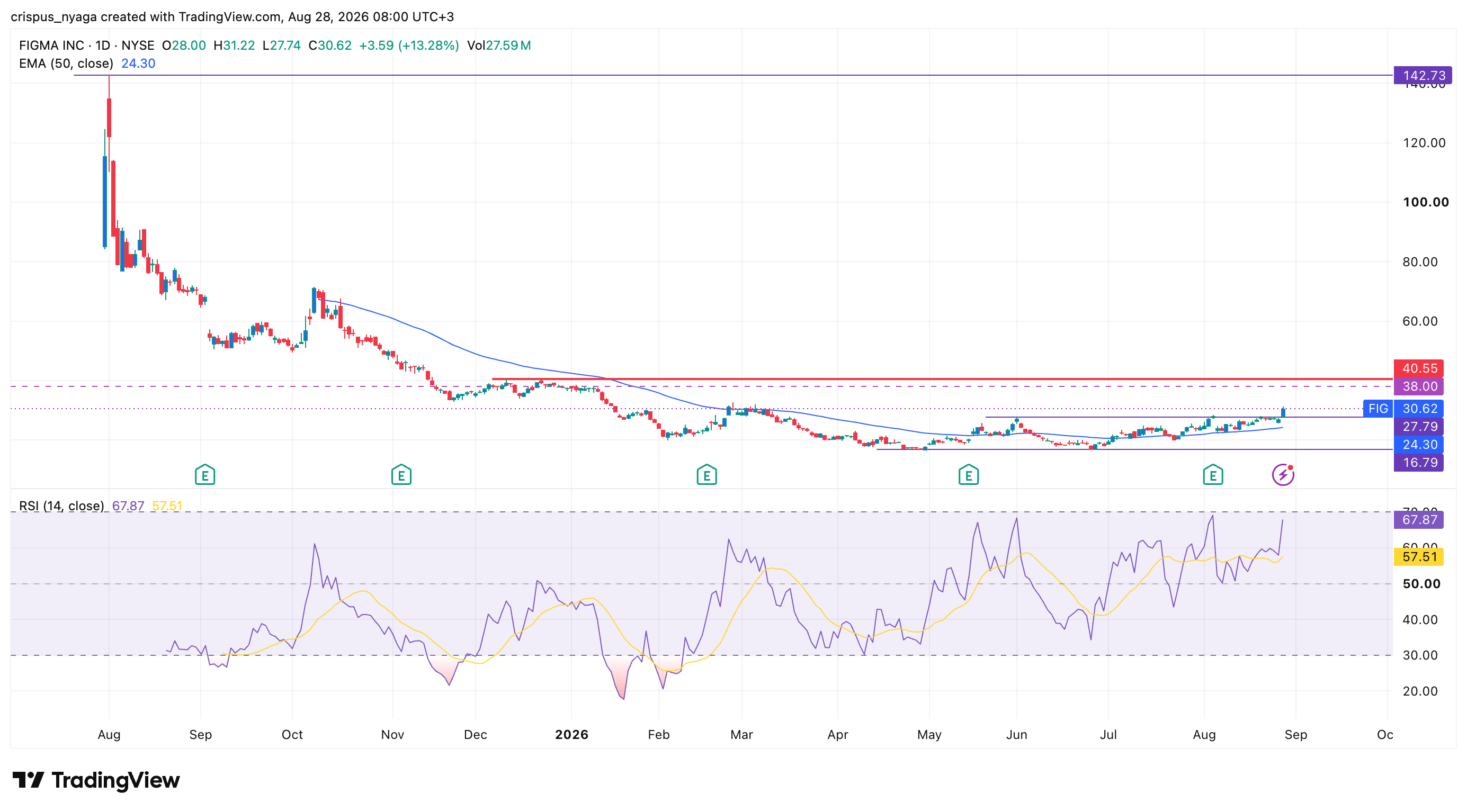This screenshot has height=812, width=1467.
Task: Open the earnings marker for early November 2025
Action: [401, 475]
